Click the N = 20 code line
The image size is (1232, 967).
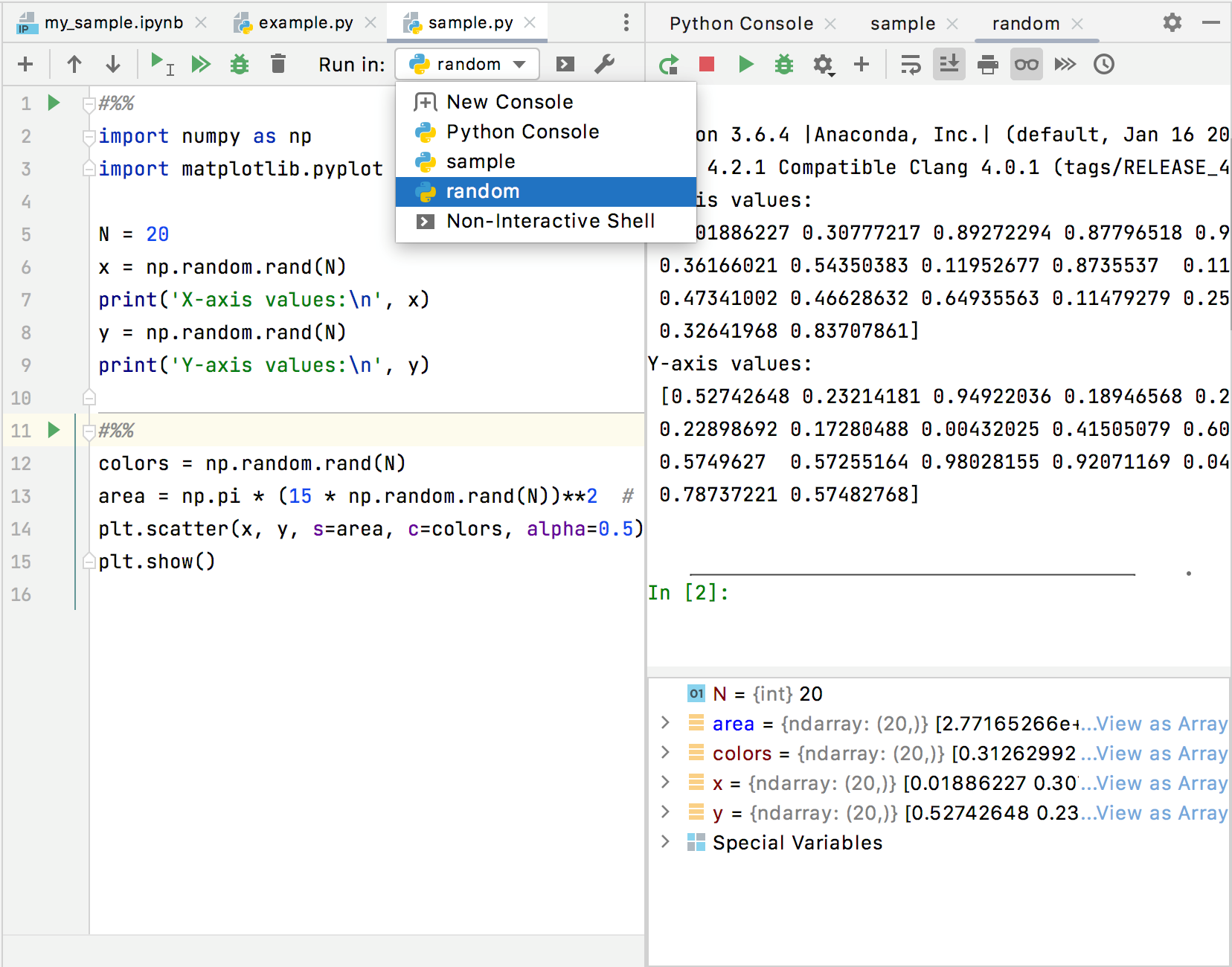(134, 234)
